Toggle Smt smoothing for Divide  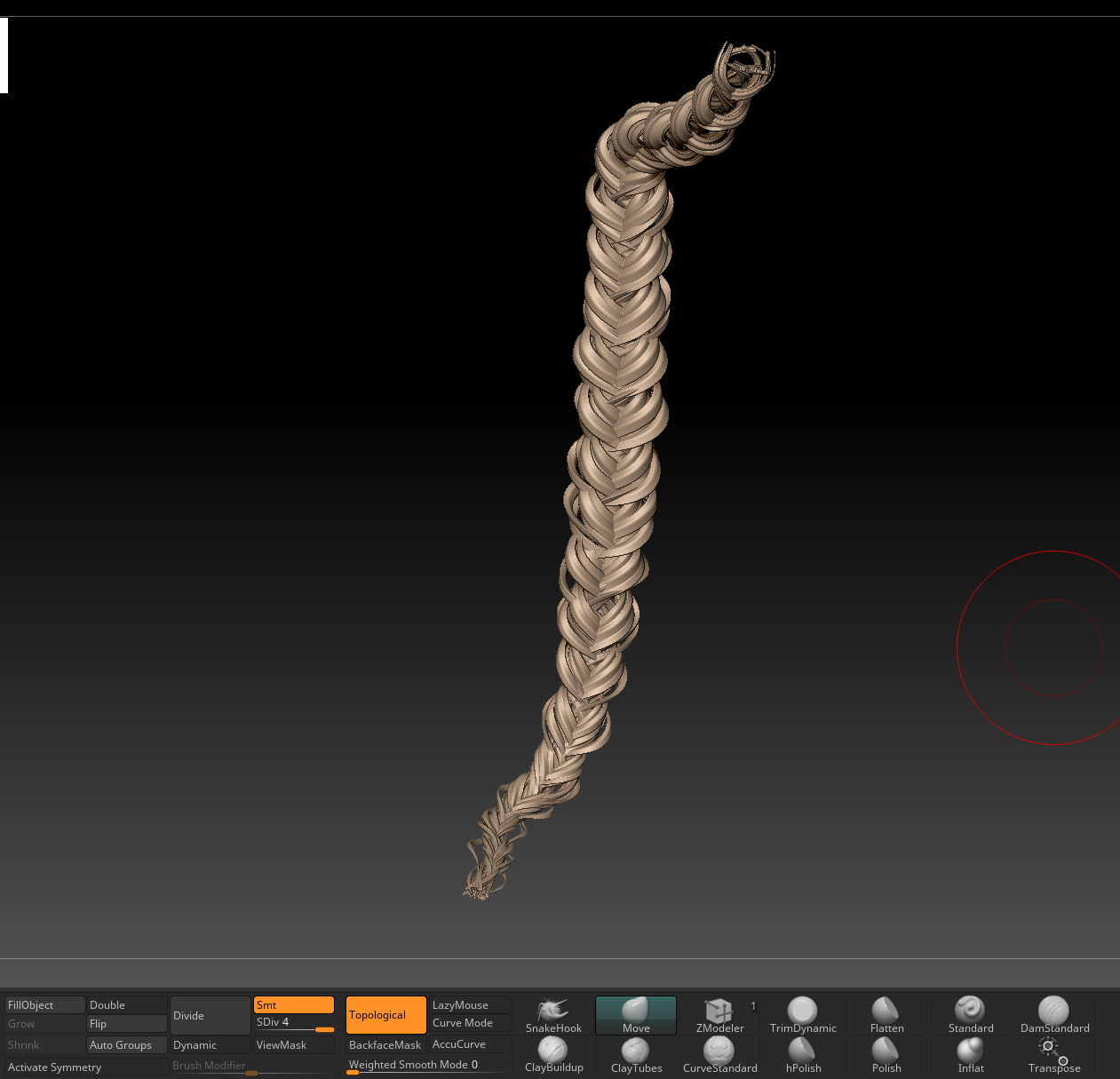pyautogui.click(x=293, y=1004)
